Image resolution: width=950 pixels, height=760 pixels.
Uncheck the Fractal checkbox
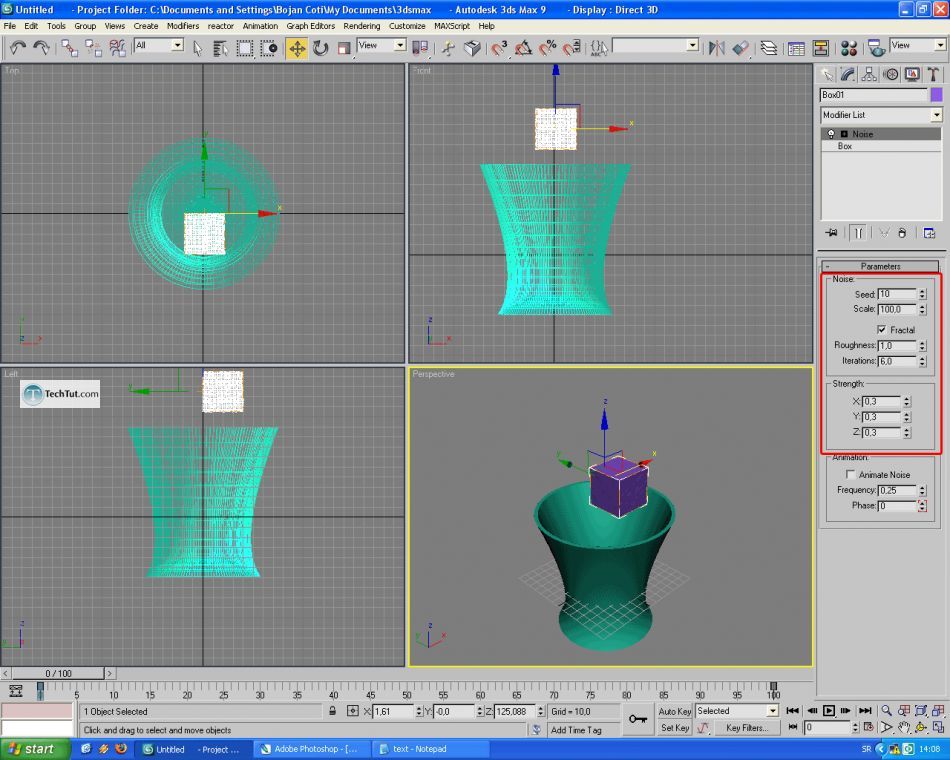click(881, 329)
